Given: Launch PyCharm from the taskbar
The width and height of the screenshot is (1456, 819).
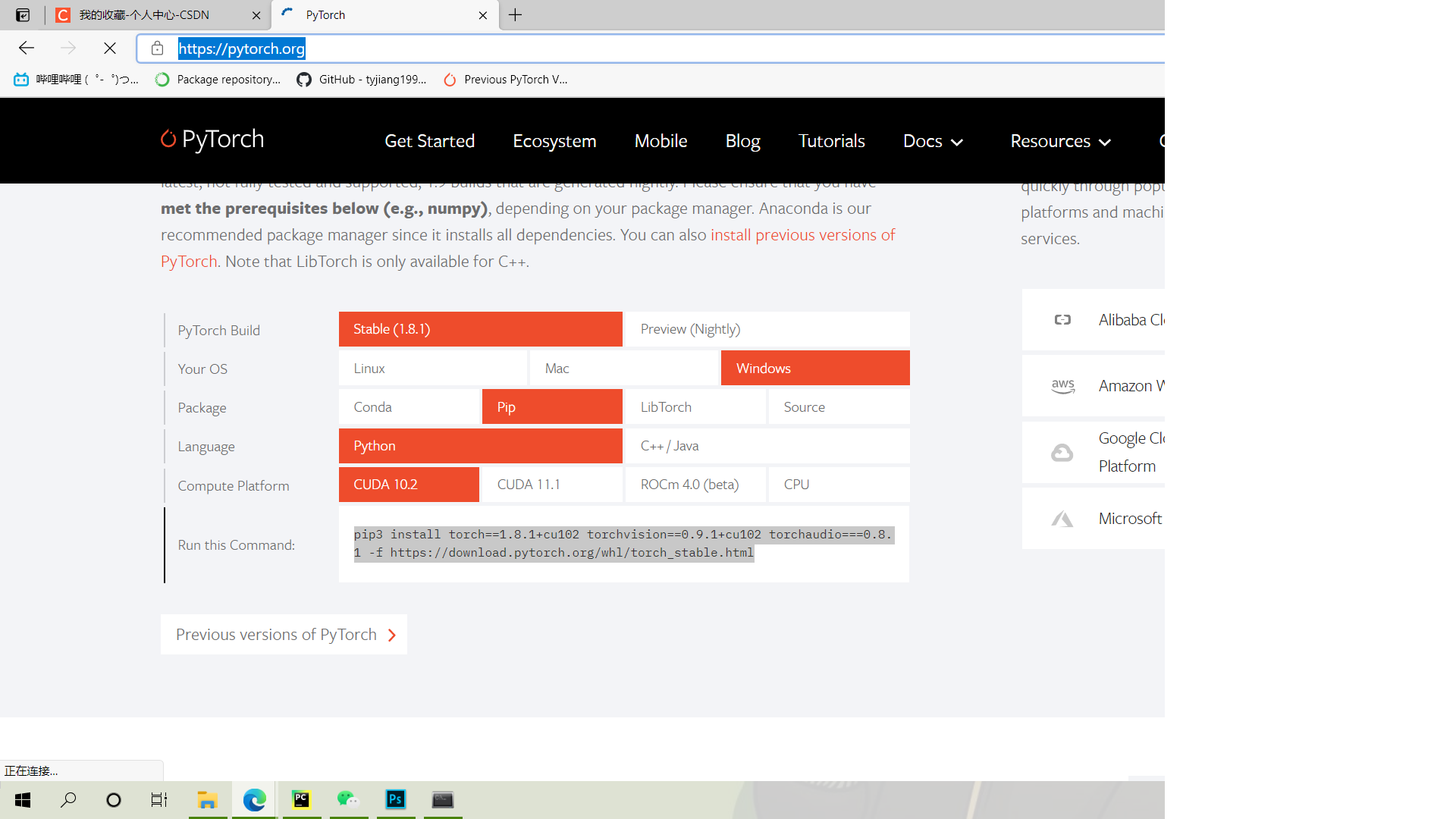Looking at the screenshot, I should (301, 799).
